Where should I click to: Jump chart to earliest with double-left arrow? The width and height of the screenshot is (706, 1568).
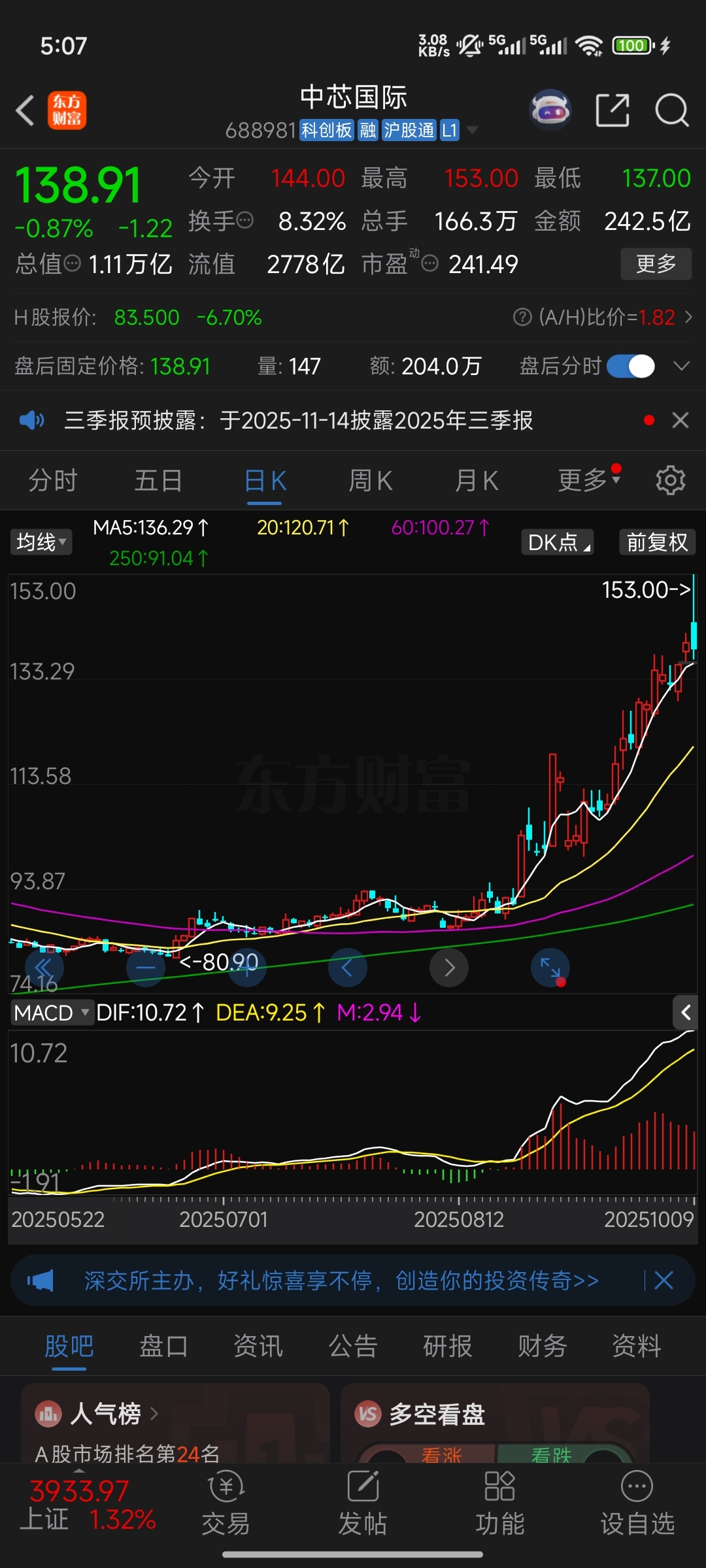click(x=44, y=968)
